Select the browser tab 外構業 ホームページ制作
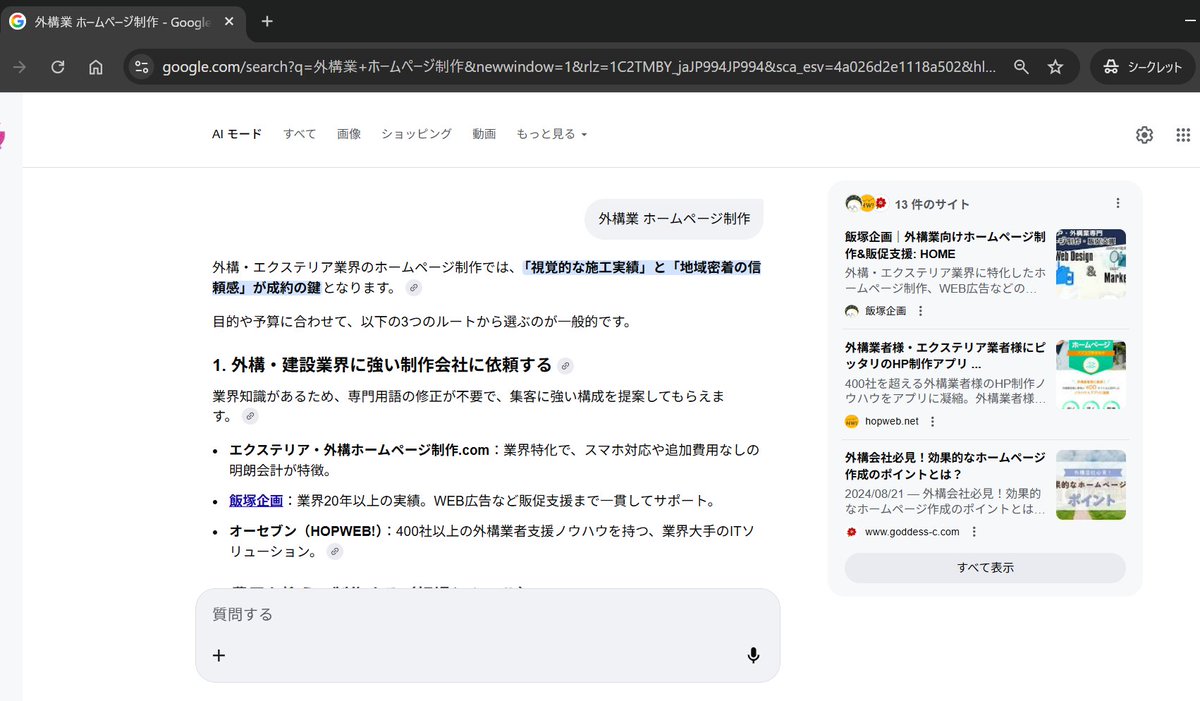Screen dimensions: 1200x701 [124, 21]
